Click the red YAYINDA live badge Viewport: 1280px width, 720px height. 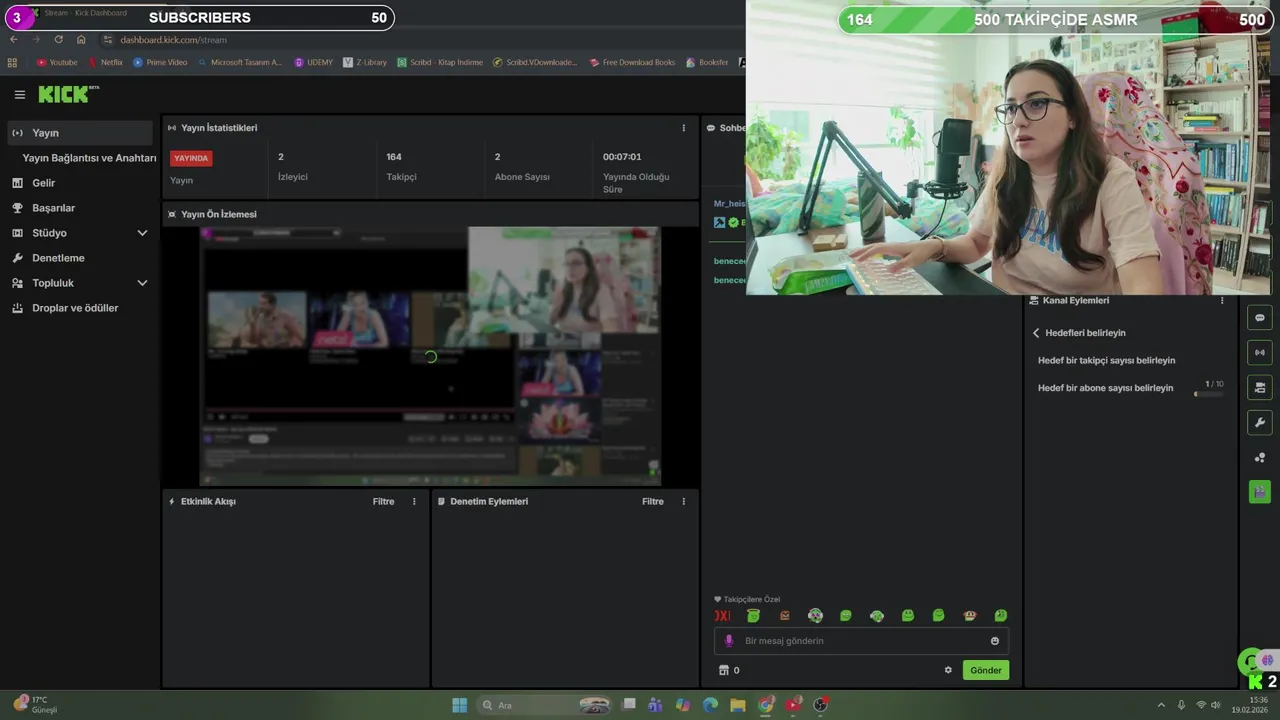click(191, 158)
